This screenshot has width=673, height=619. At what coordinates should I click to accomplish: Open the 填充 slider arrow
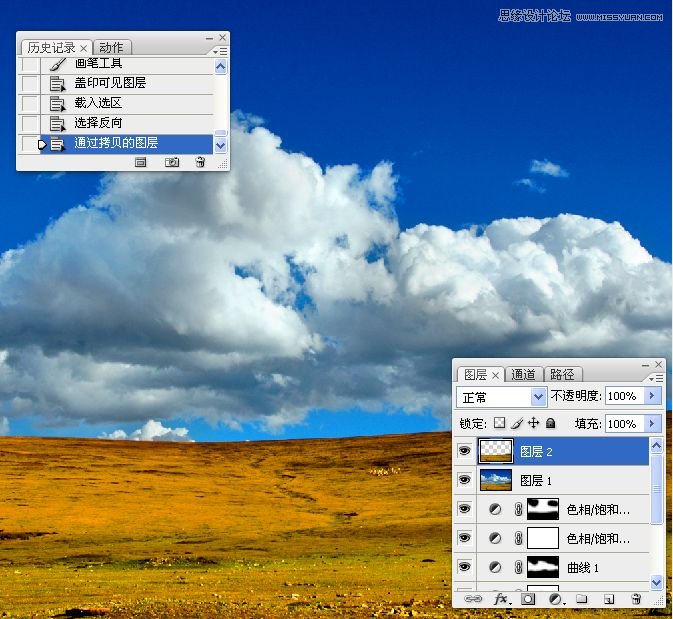tap(653, 424)
